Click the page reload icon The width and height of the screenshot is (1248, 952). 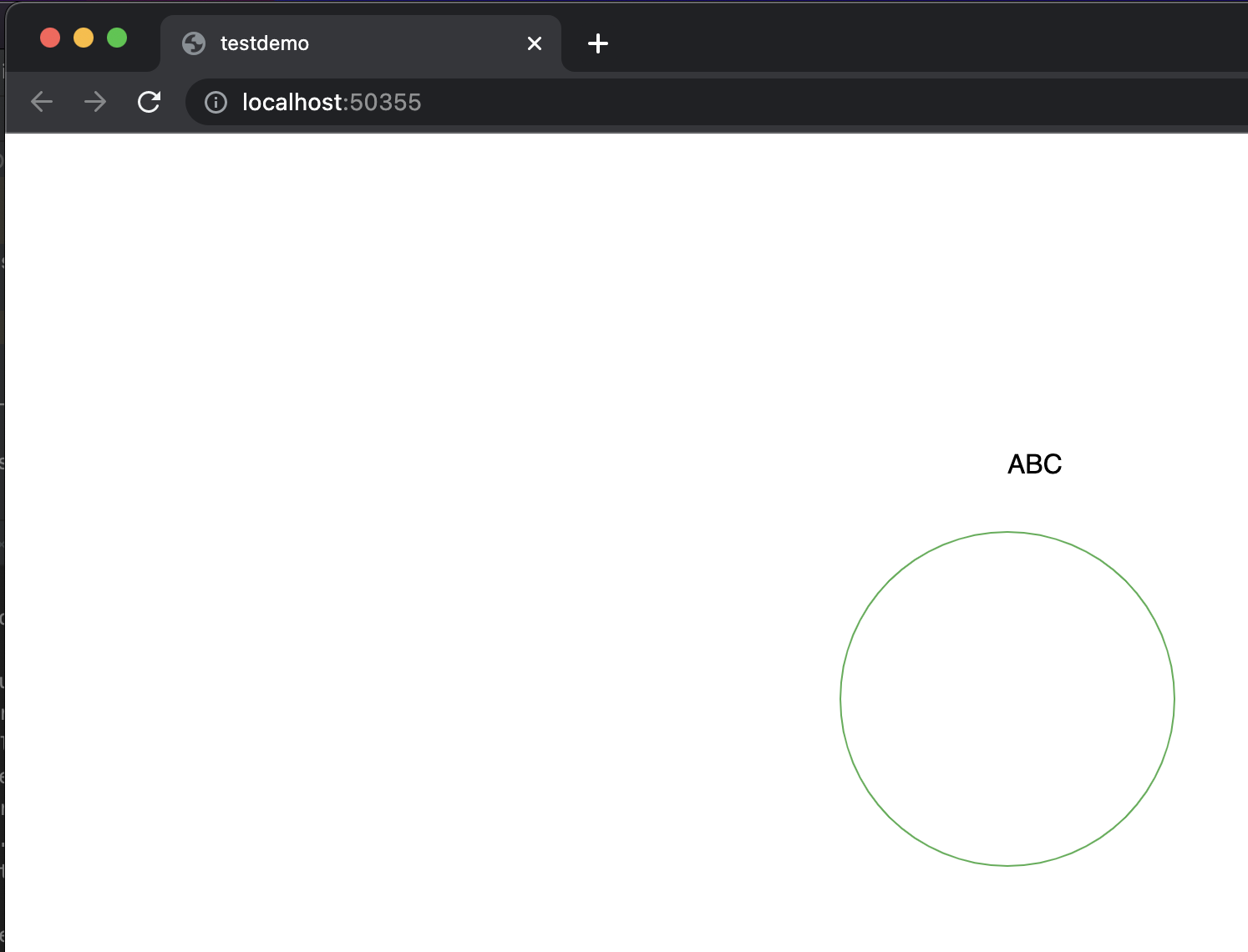click(150, 101)
